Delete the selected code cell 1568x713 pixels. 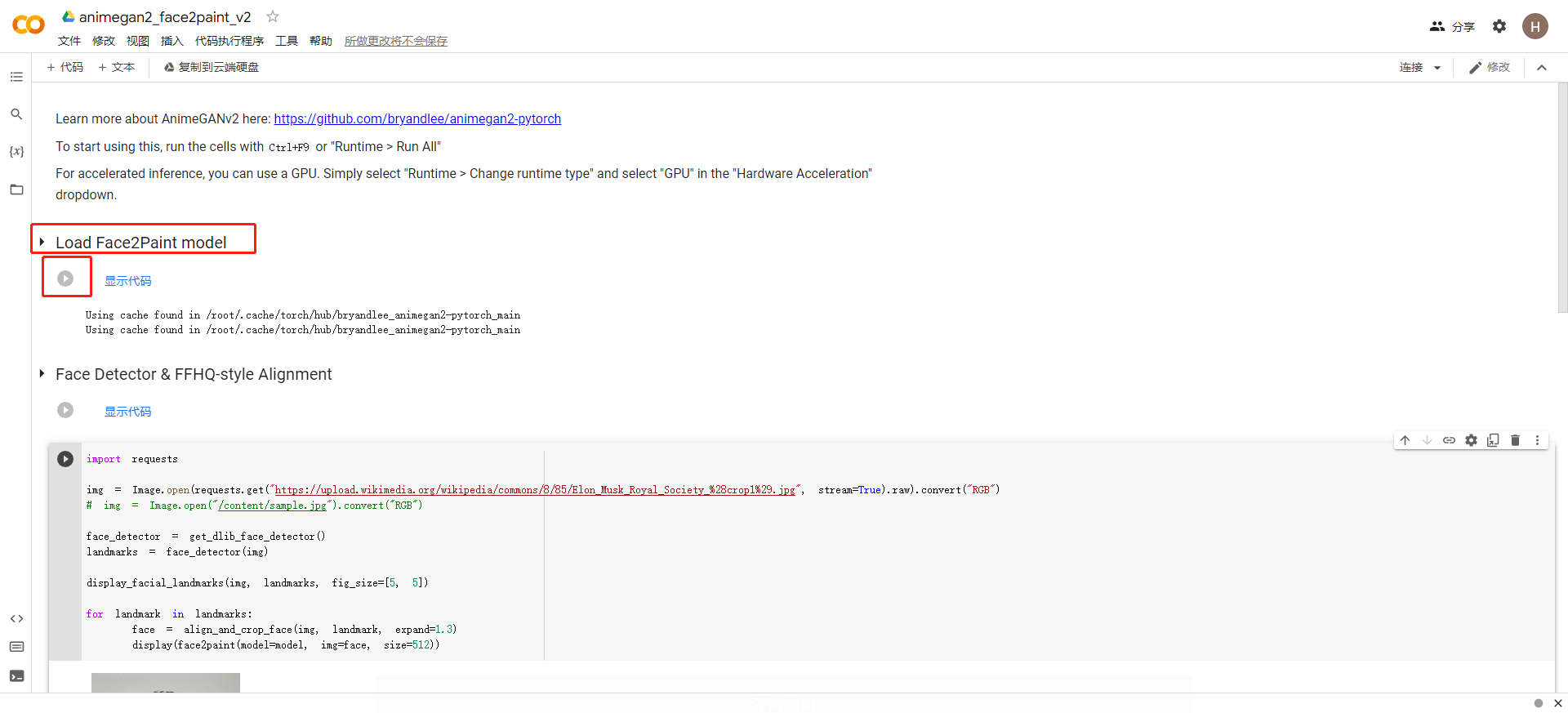point(1515,440)
